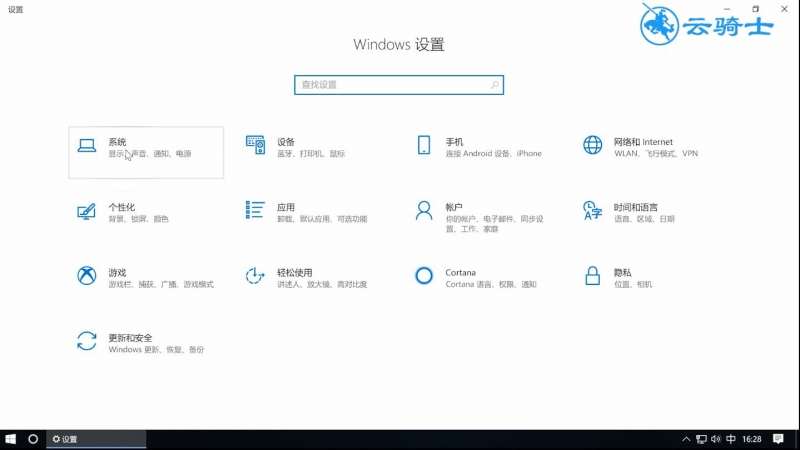Click the 蓝牙、打印机、鼠标 description

311,154
